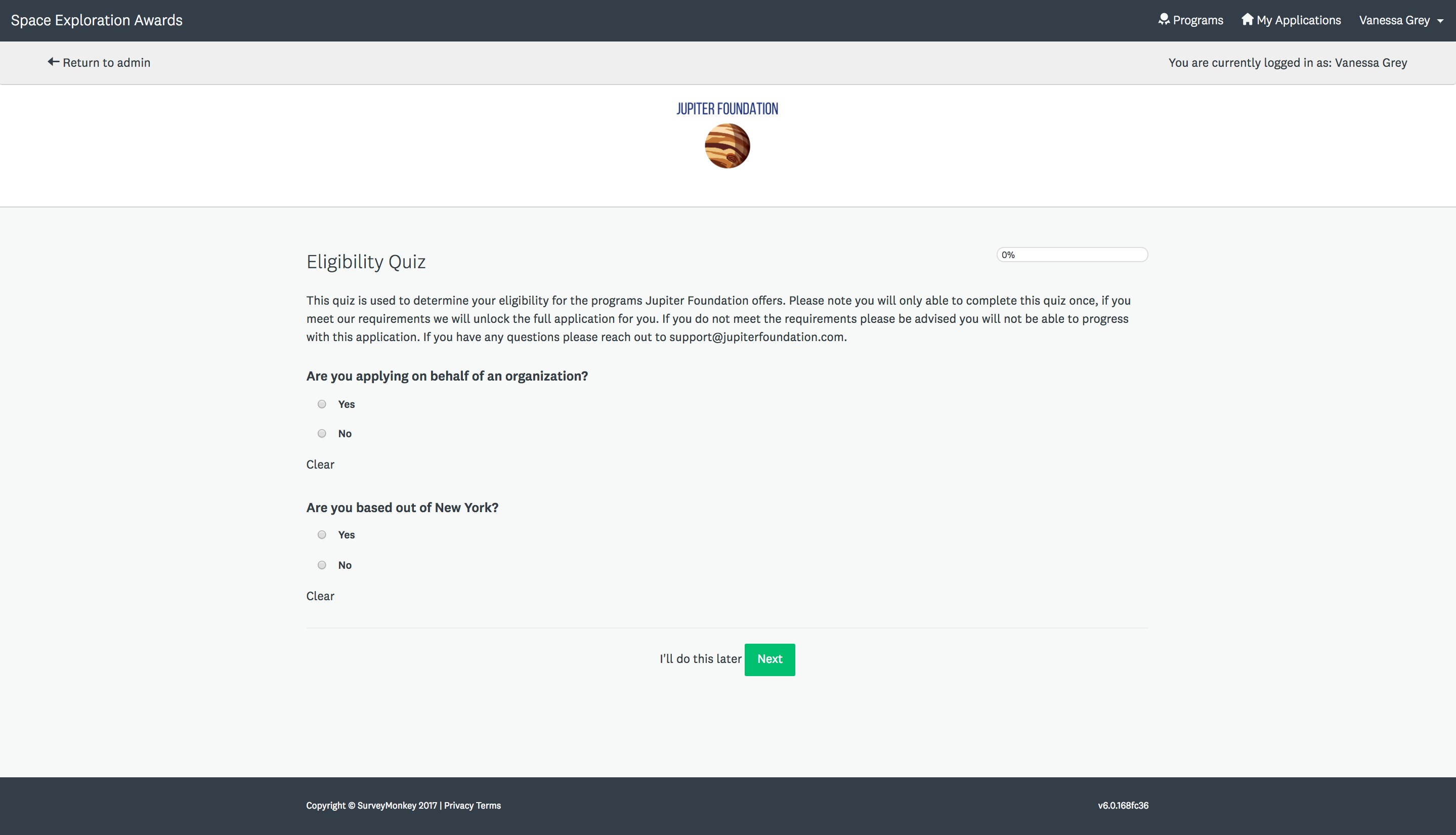The image size is (1456, 835).
Task: Click the Jupiter planet logo image
Action: point(727,146)
